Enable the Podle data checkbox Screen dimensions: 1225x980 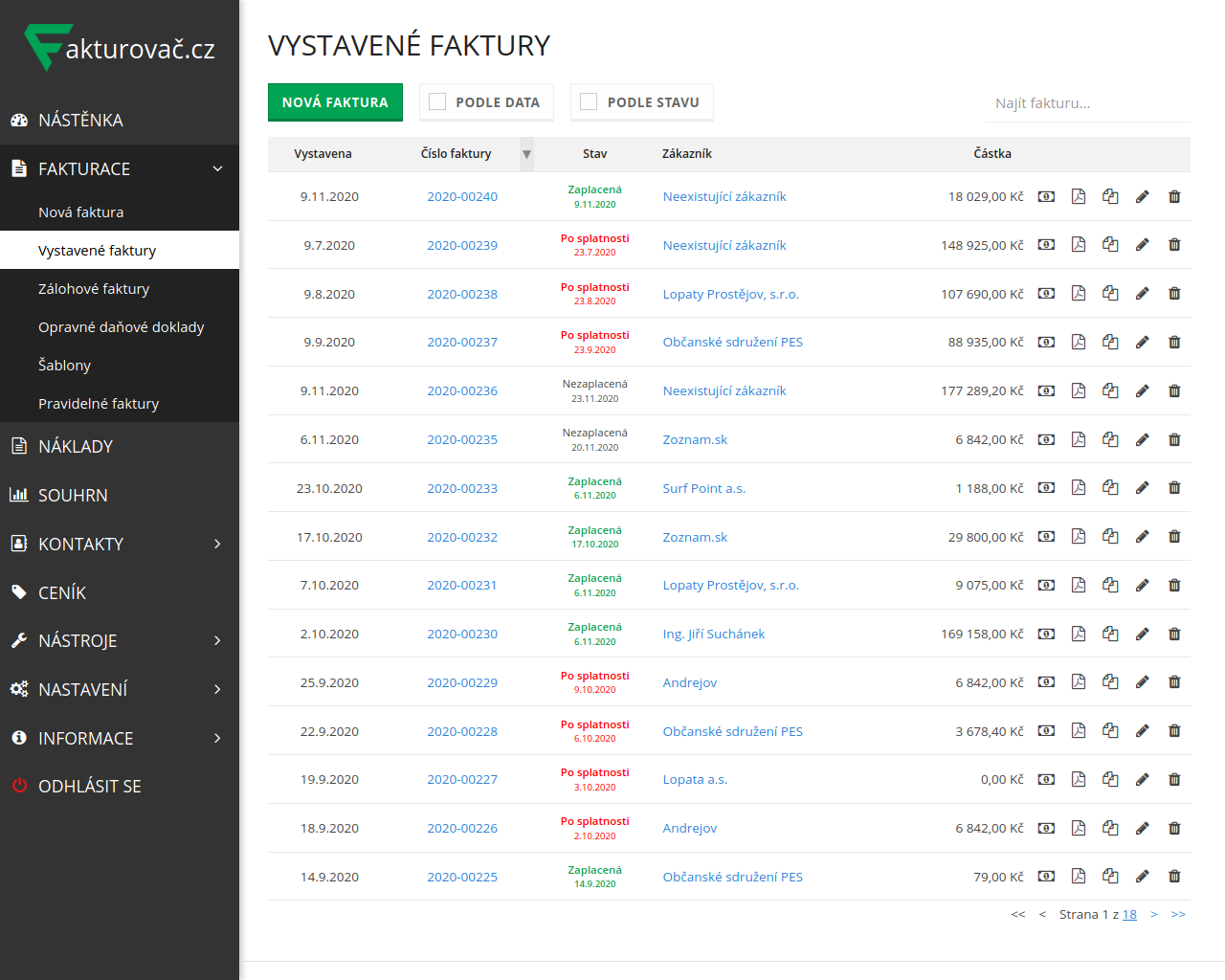(x=438, y=101)
